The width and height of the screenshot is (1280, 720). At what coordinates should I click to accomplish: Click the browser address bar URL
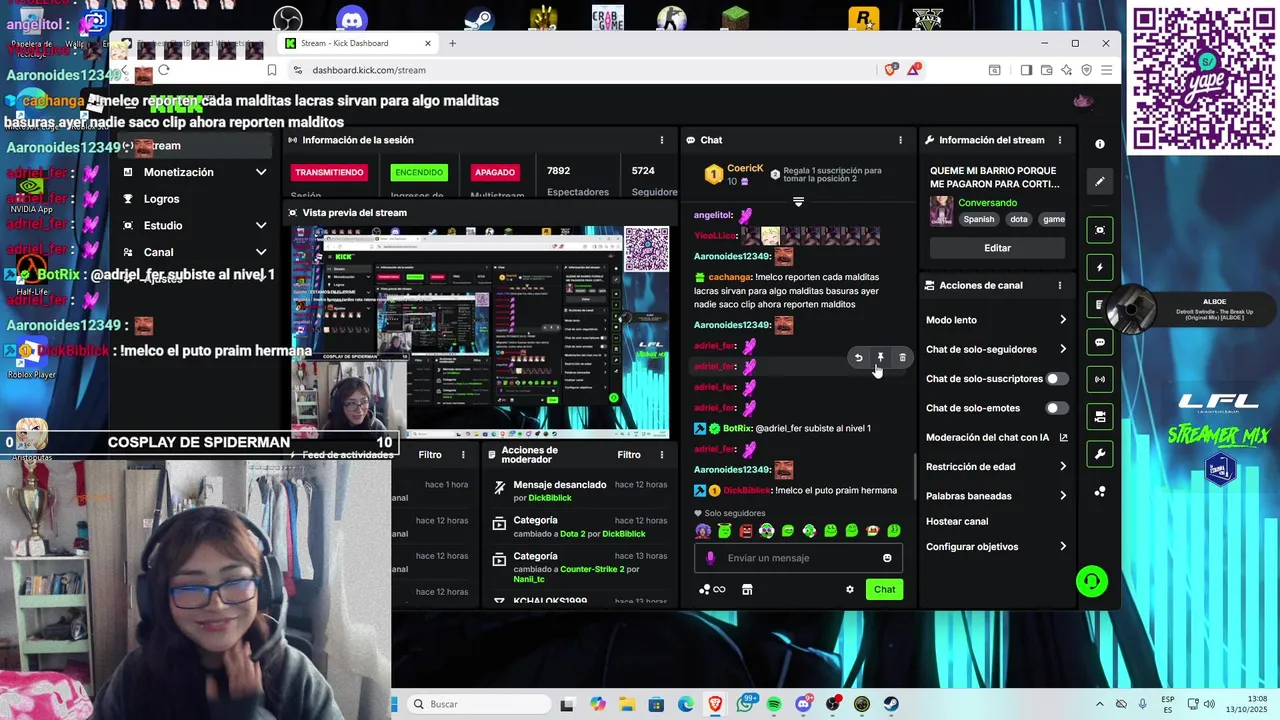369,70
